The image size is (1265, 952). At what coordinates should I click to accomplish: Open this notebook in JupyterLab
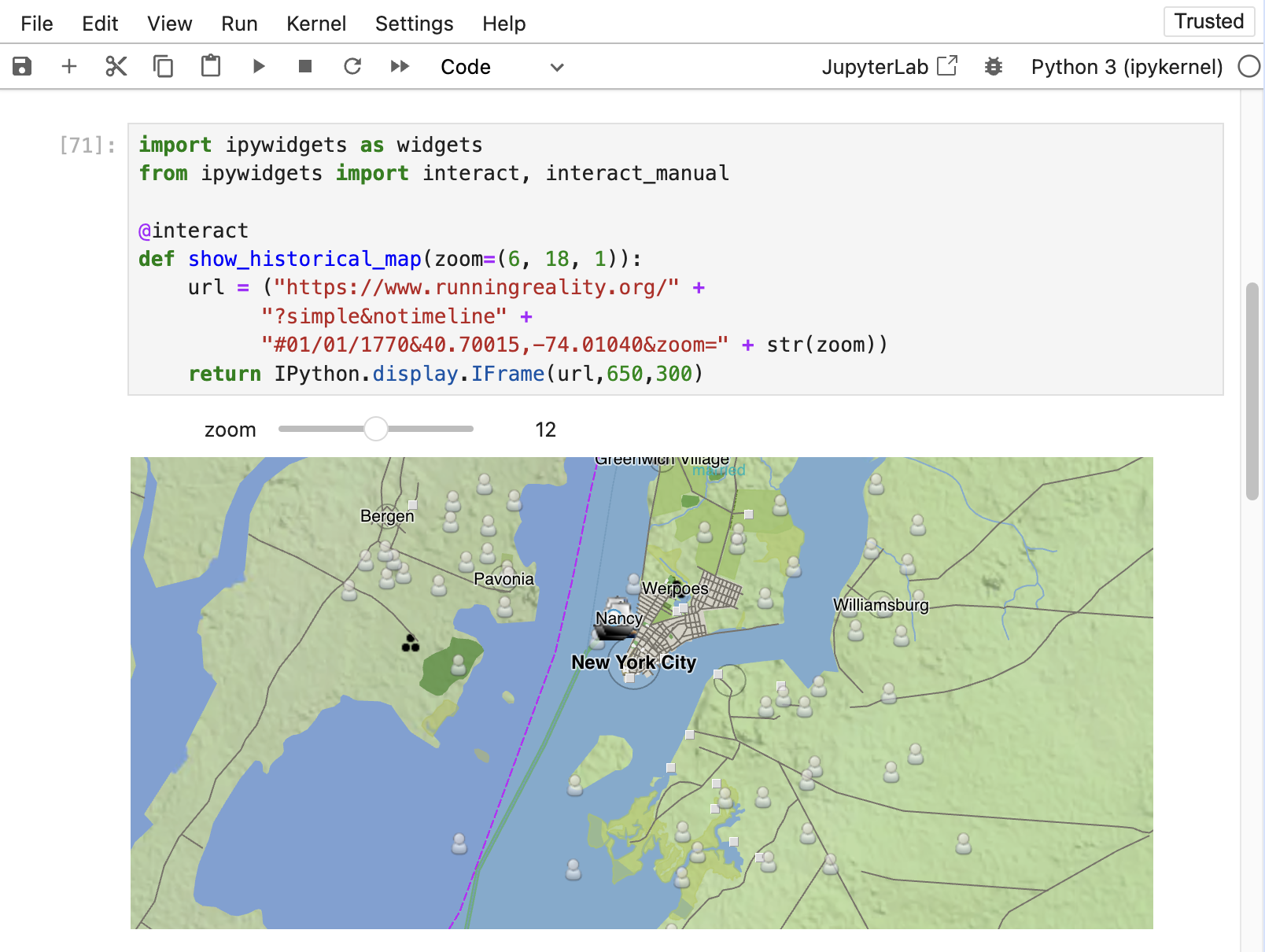(x=890, y=66)
